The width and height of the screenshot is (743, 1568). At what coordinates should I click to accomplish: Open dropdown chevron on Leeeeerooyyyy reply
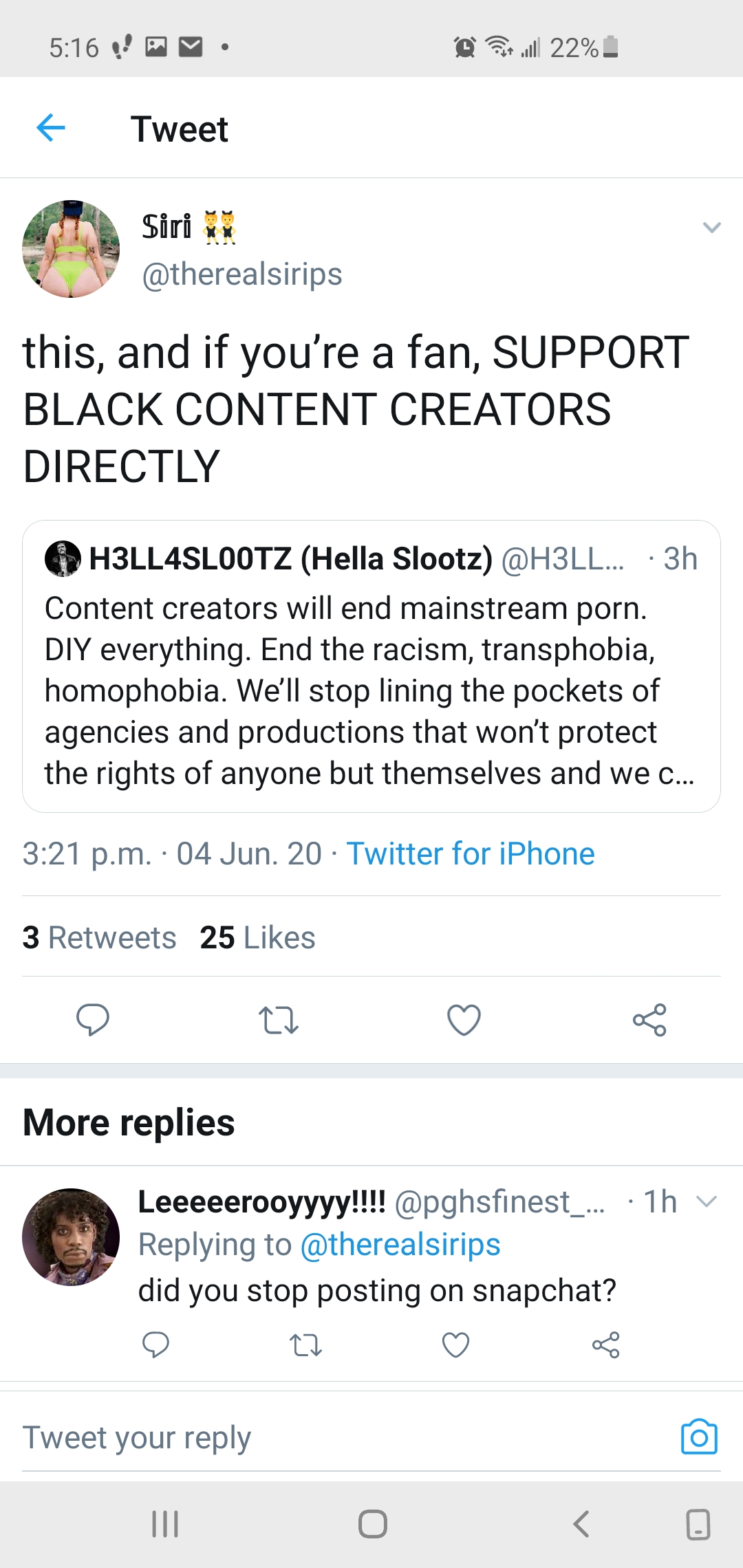coord(707,1201)
